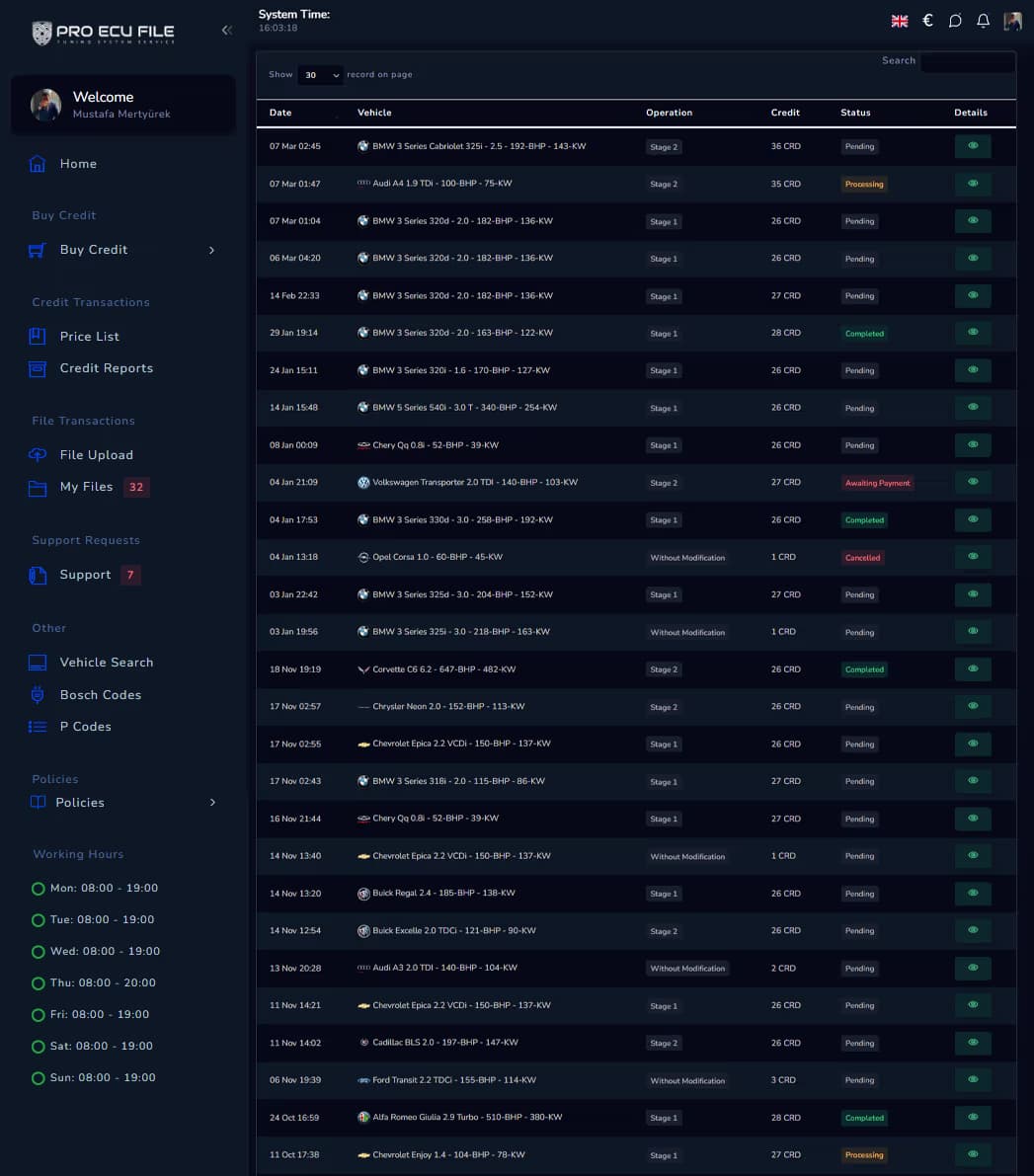Select the File Upload sidebar icon
The width and height of the screenshot is (1034, 1176).
tap(37, 454)
